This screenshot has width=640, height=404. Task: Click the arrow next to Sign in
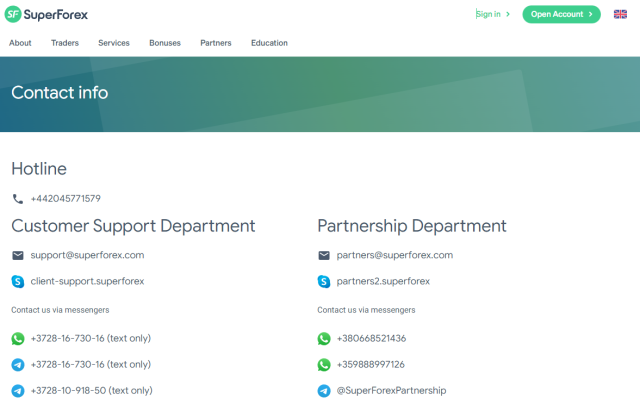click(508, 14)
